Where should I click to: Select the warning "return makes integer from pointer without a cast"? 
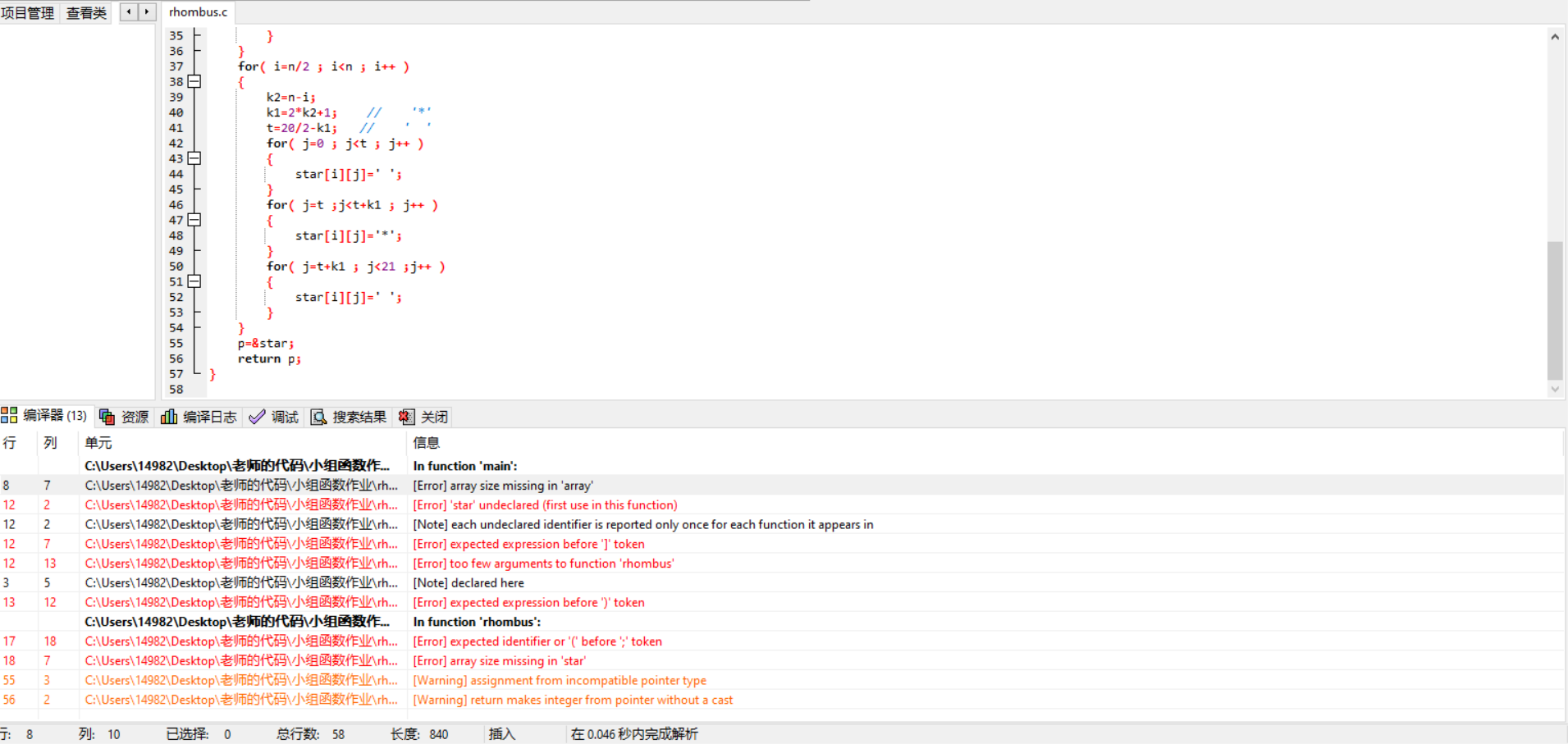pos(781,700)
